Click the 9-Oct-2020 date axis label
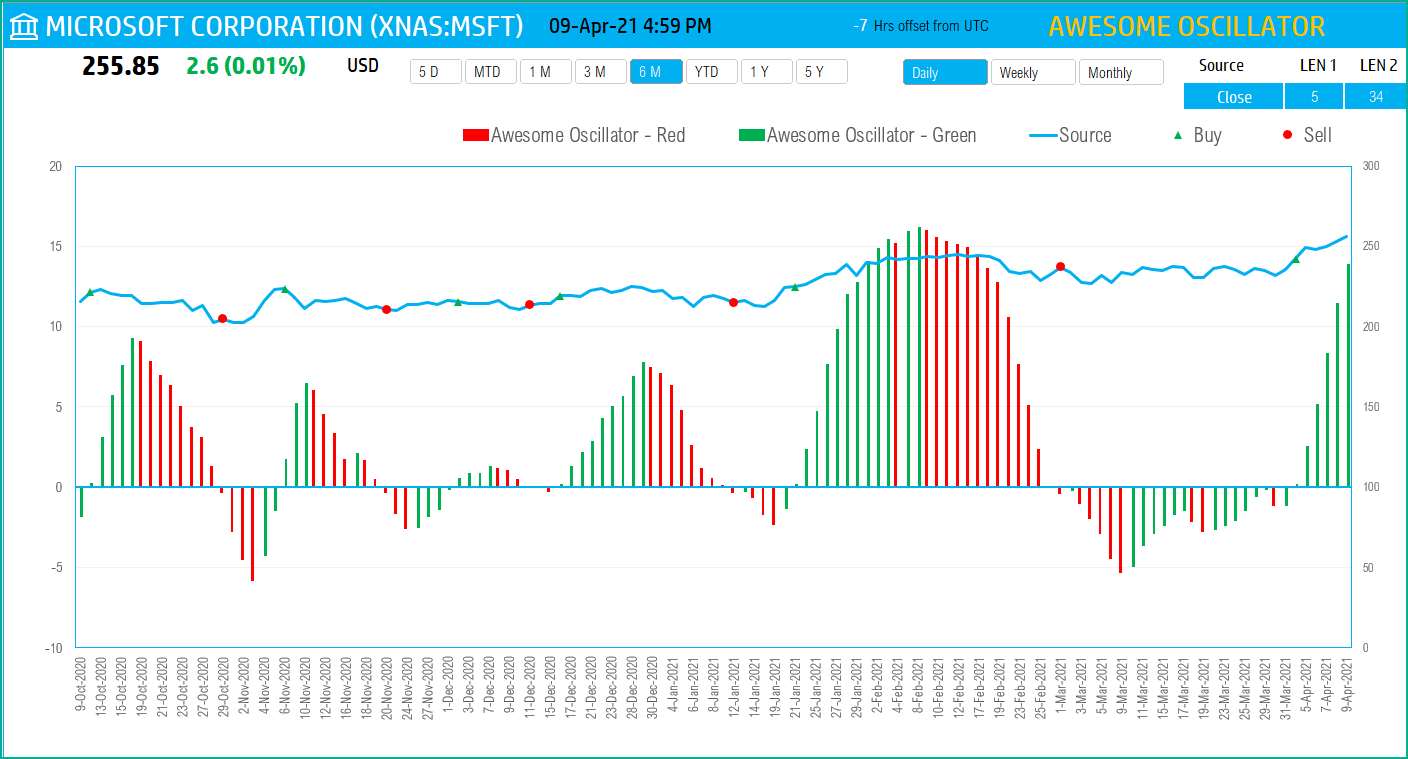Screen dimensions: 1408x759 click(x=81, y=687)
